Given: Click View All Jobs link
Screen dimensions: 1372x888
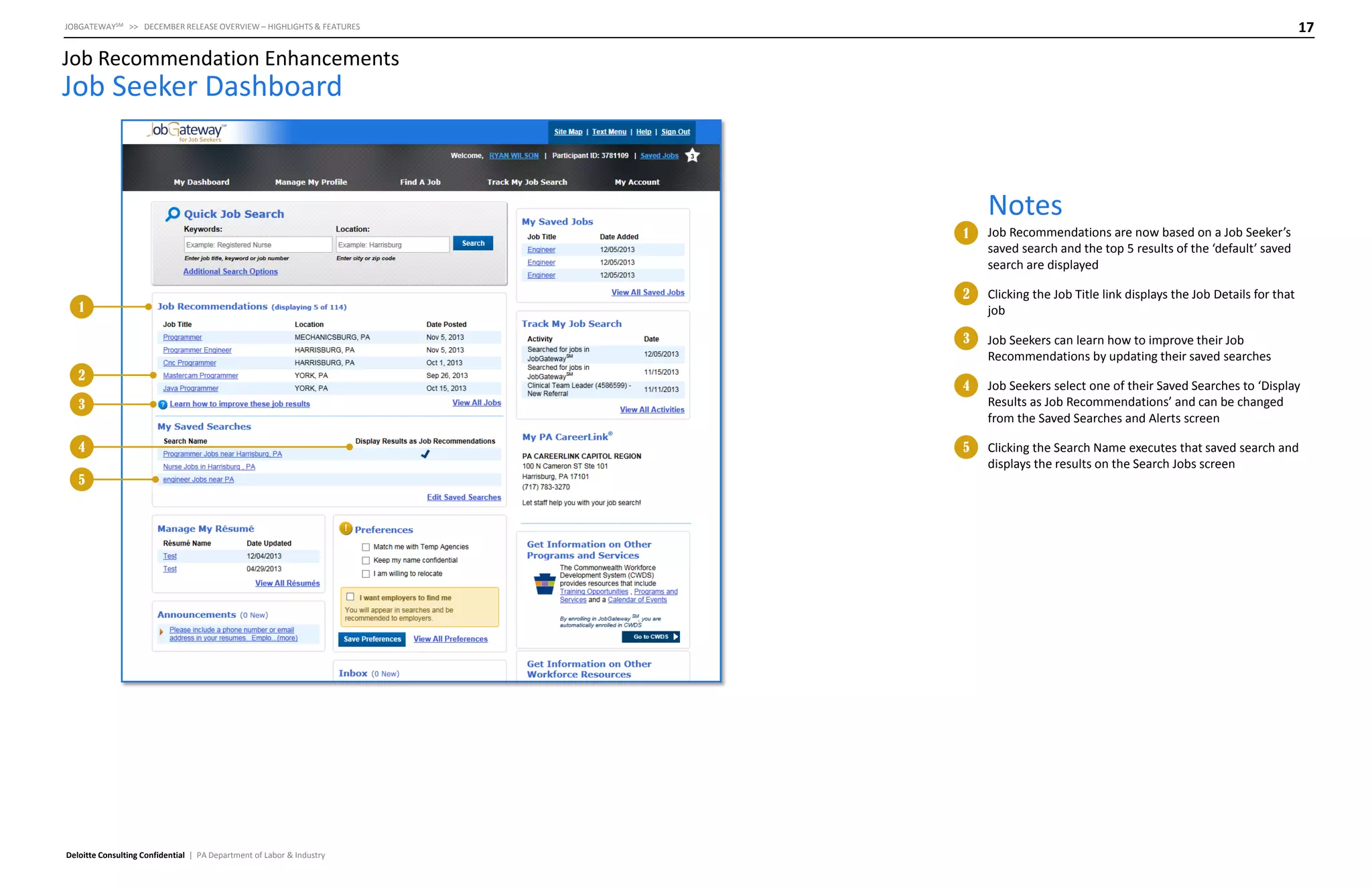Looking at the screenshot, I should 476,403.
